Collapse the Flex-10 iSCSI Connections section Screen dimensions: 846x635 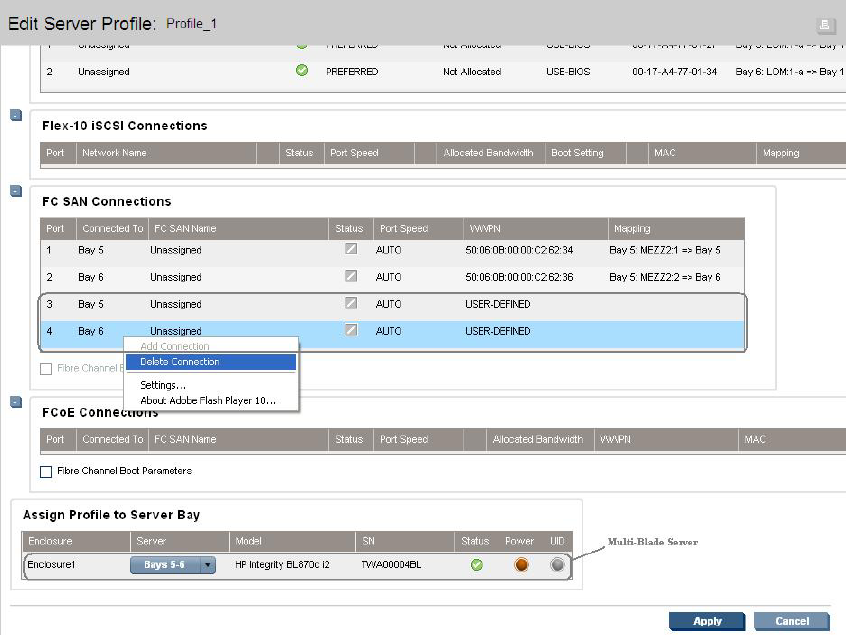click(x=16, y=115)
